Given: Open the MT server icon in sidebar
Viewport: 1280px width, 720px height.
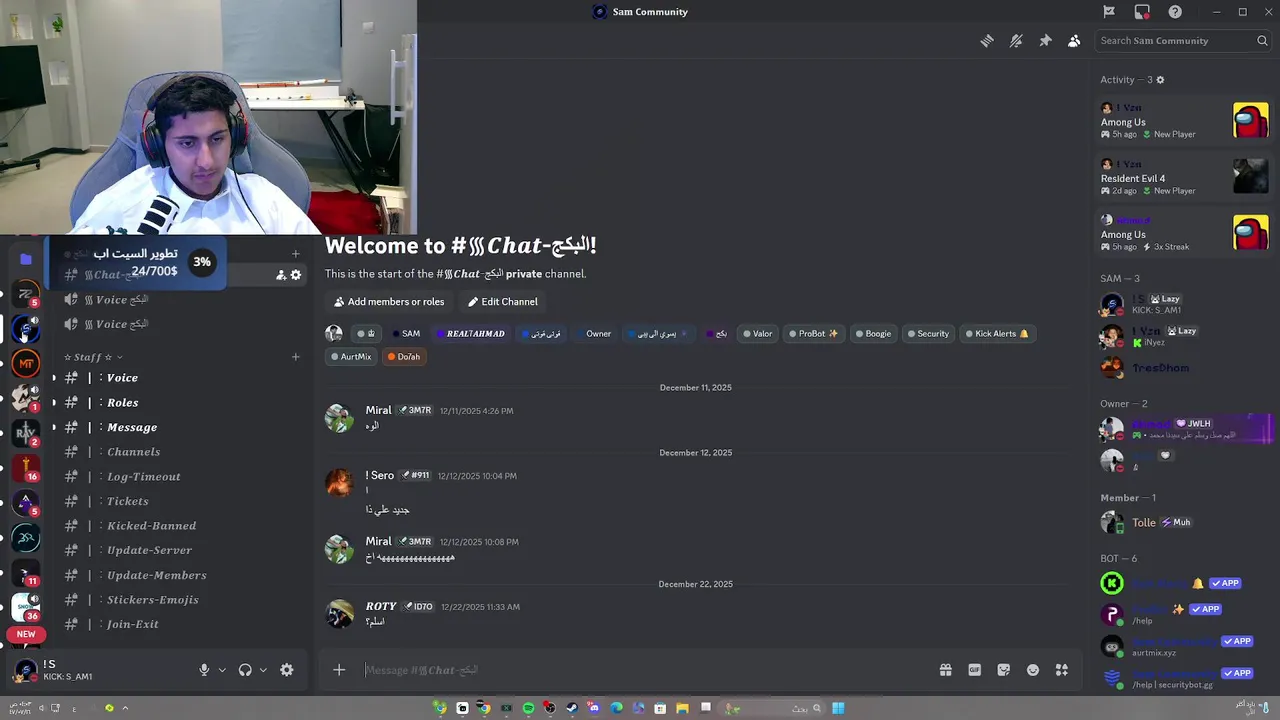Looking at the screenshot, I should click(x=26, y=363).
